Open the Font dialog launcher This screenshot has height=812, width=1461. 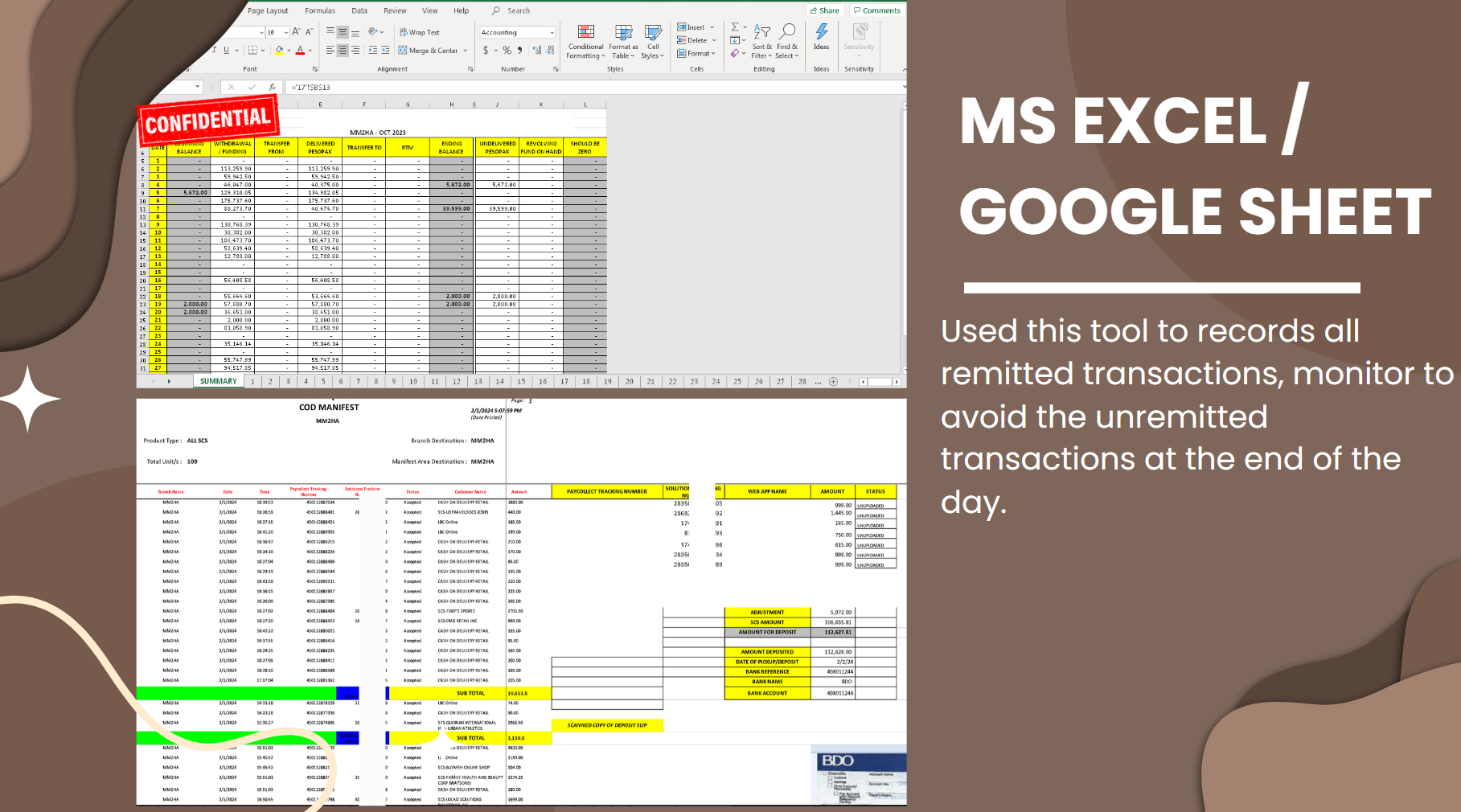tap(314, 69)
